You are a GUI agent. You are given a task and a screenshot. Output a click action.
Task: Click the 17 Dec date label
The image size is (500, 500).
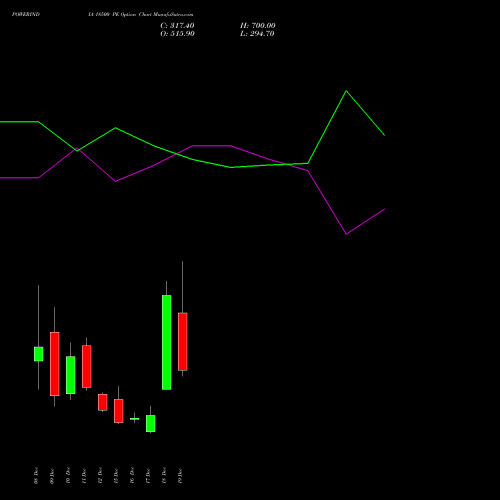point(148,476)
